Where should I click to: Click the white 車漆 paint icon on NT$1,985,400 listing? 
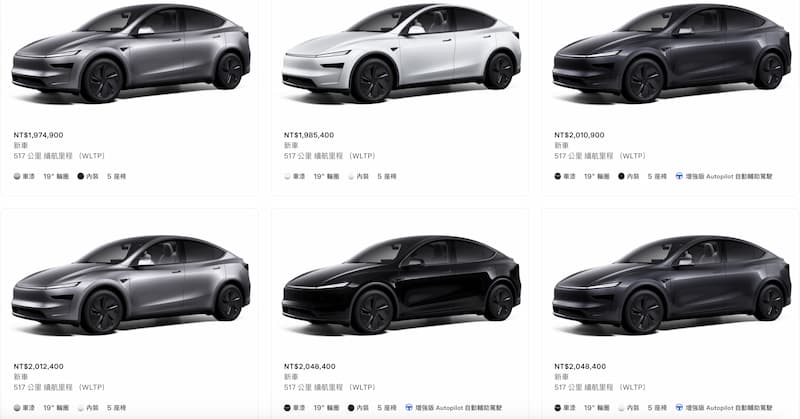coord(287,176)
